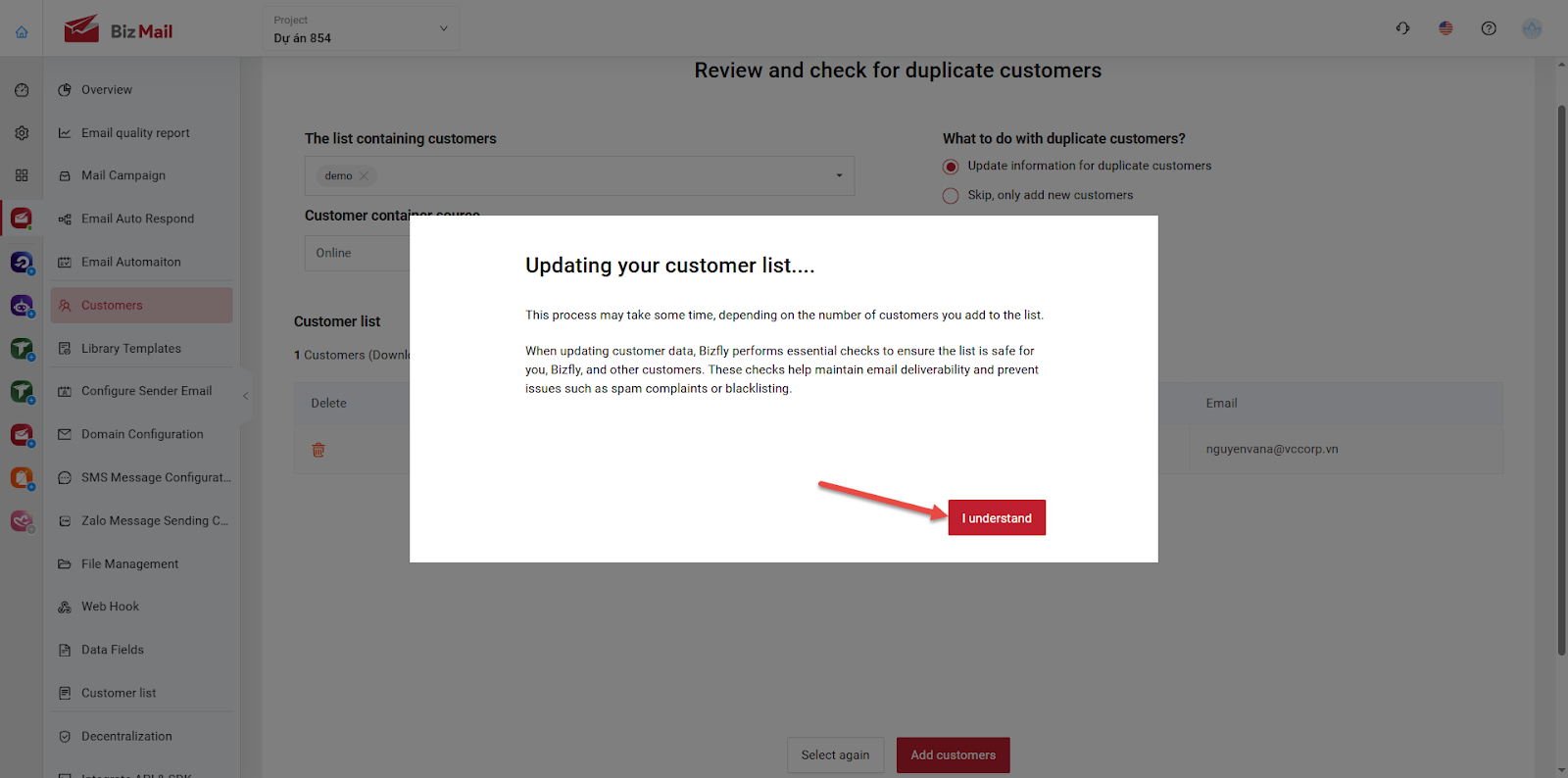The width and height of the screenshot is (1568, 778).
Task: Open the help question mark icon
Action: click(1489, 28)
